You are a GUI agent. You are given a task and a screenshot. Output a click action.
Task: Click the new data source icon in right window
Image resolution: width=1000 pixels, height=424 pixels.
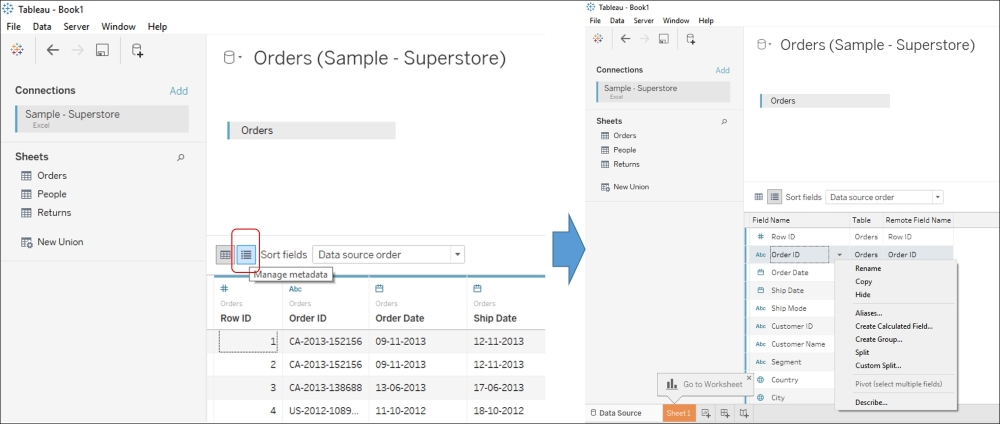point(690,39)
